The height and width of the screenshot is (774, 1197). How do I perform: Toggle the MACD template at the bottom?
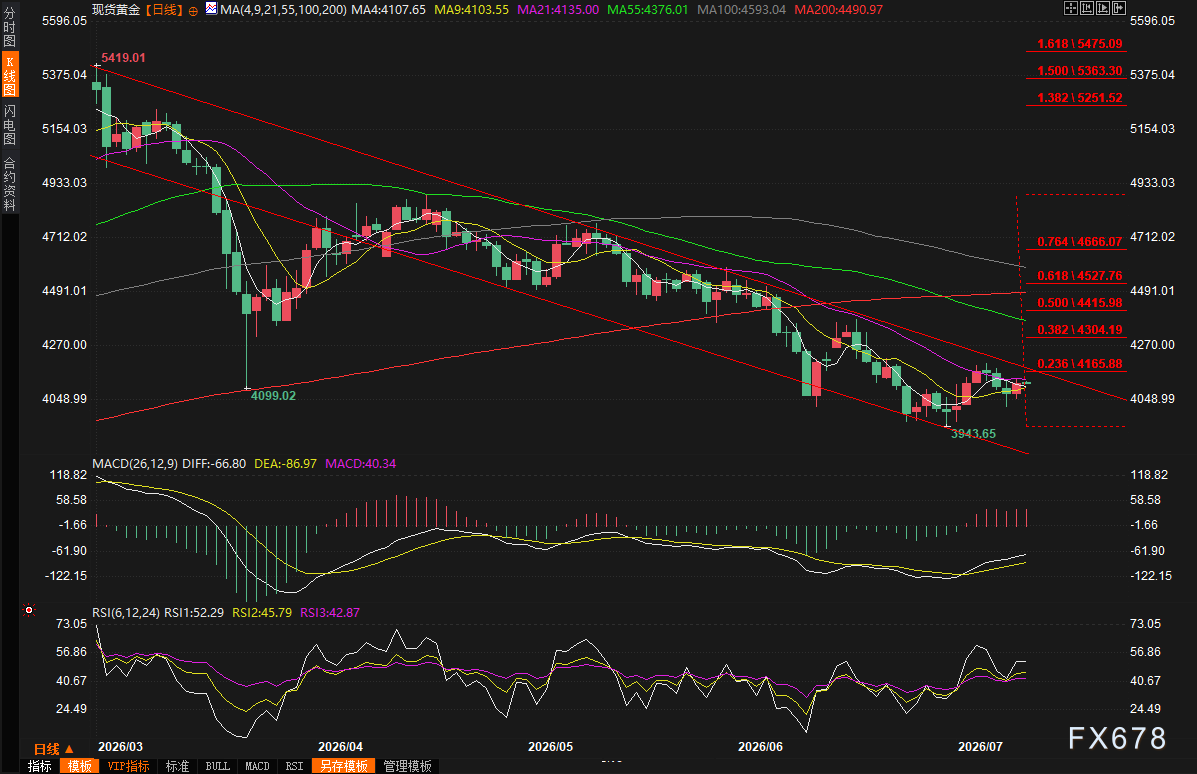pos(257,766)
